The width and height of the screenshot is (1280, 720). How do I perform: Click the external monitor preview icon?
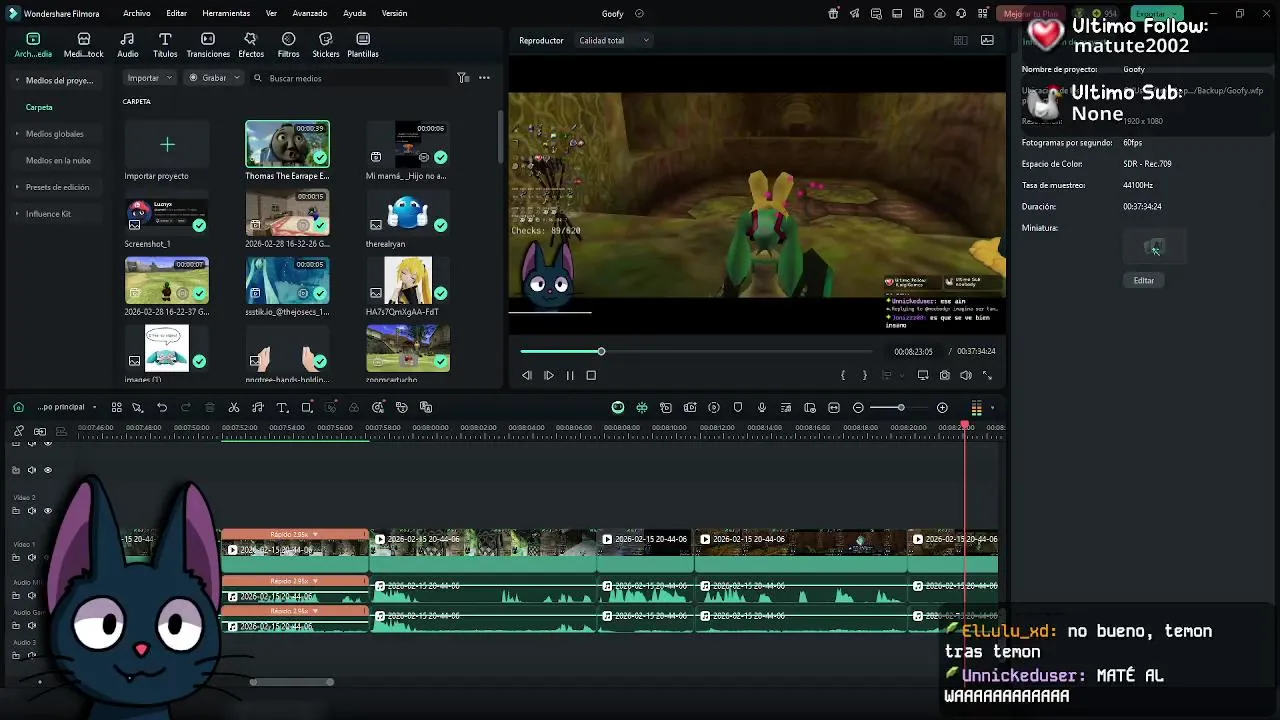click(x=923, y=376)
